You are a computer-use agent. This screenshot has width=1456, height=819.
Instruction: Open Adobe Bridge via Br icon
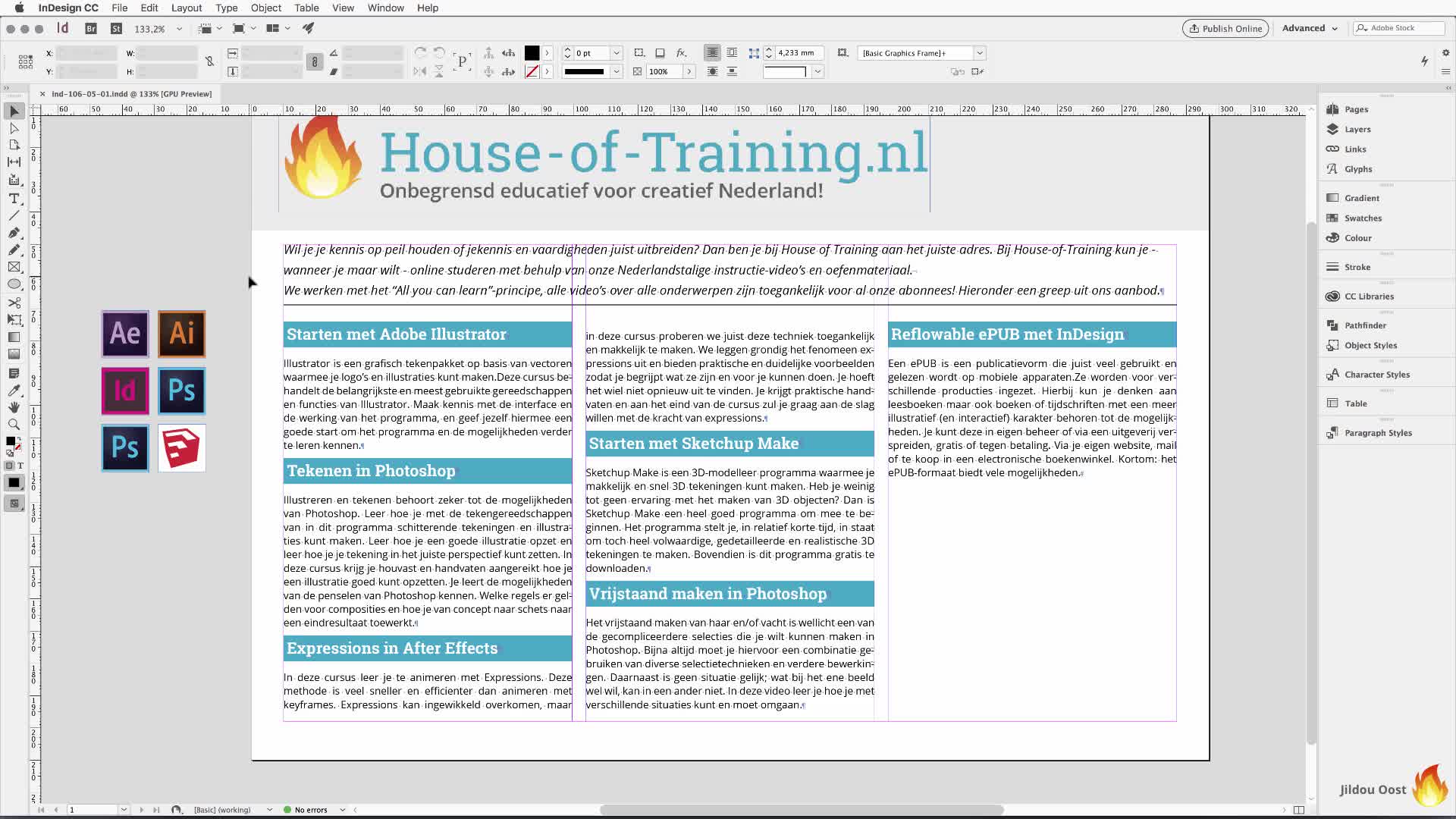91,29
